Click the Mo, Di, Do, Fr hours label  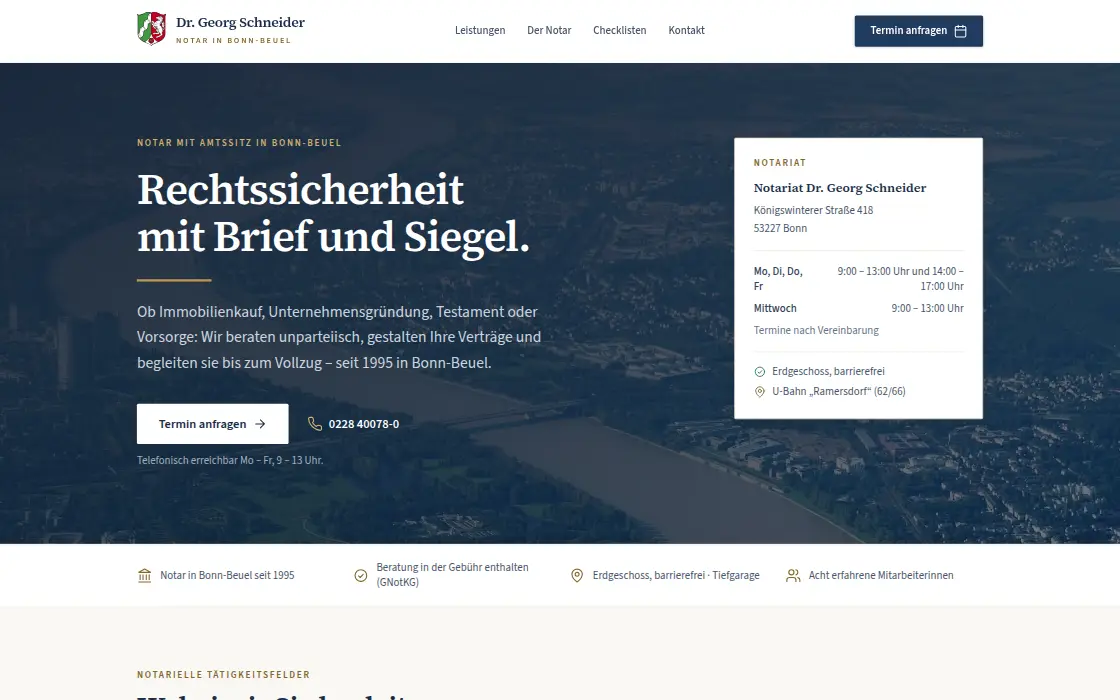[x=779, y=279]
